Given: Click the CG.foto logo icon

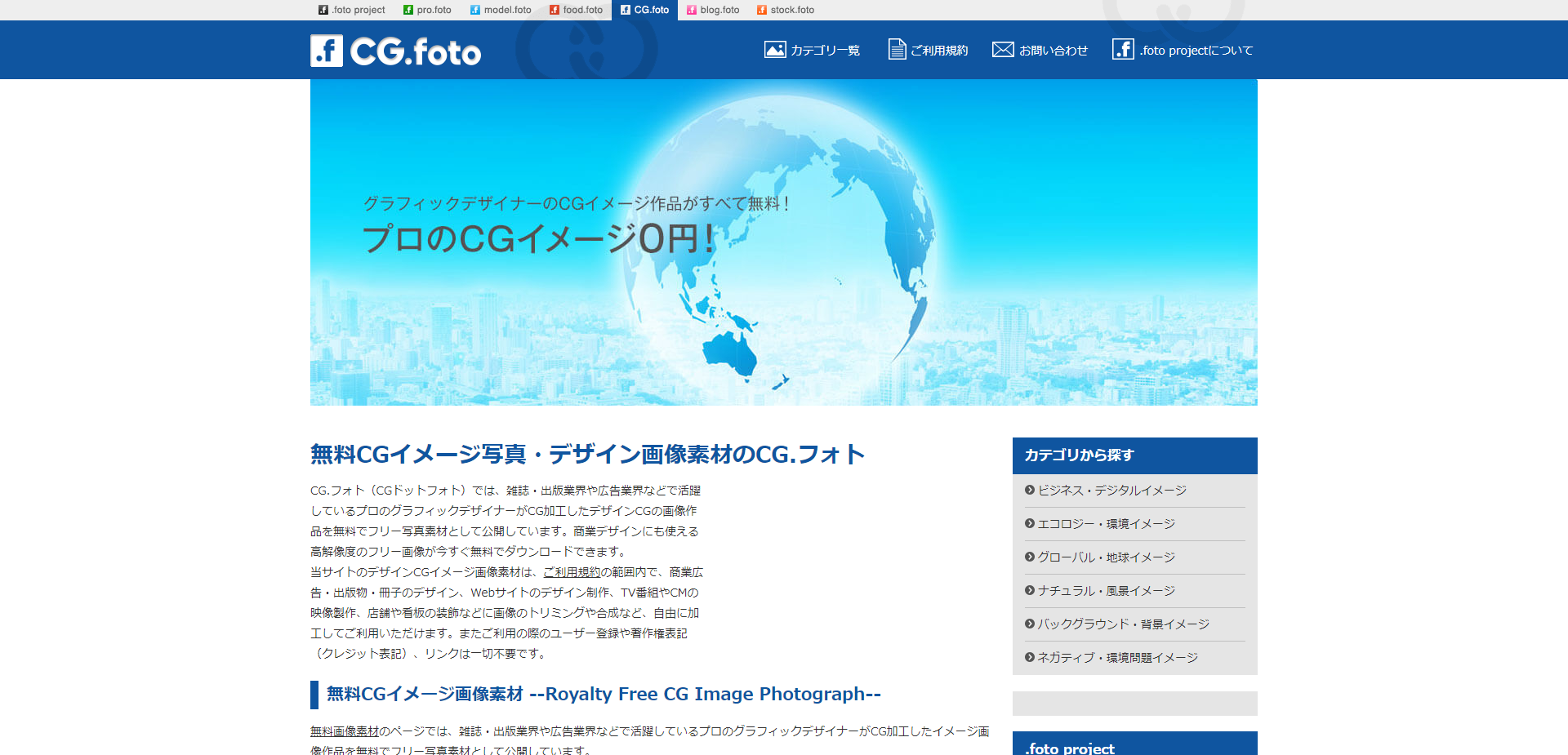Looking at the screenshot, I should click(325, 49).
